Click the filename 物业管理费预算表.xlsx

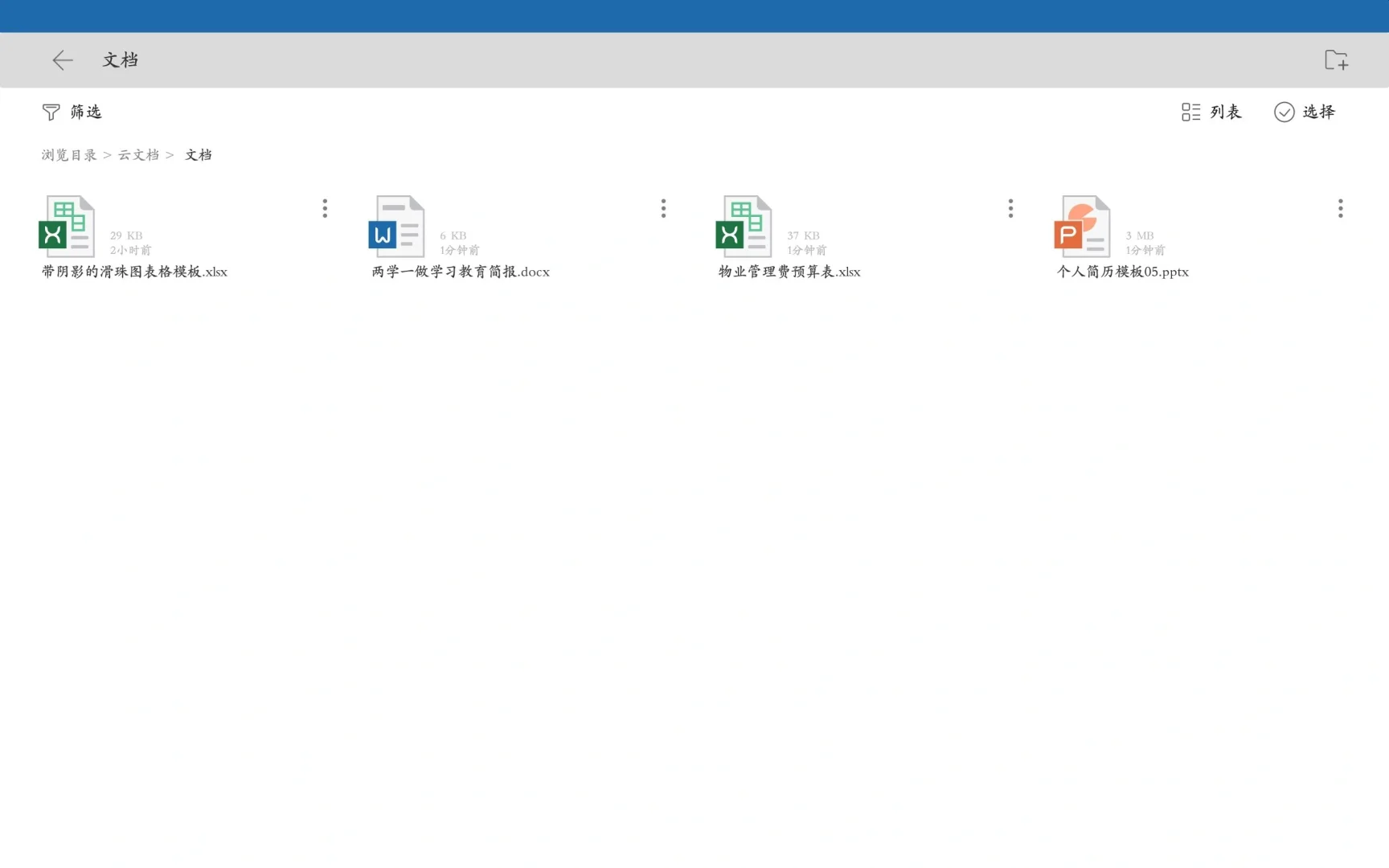[787, 272]
